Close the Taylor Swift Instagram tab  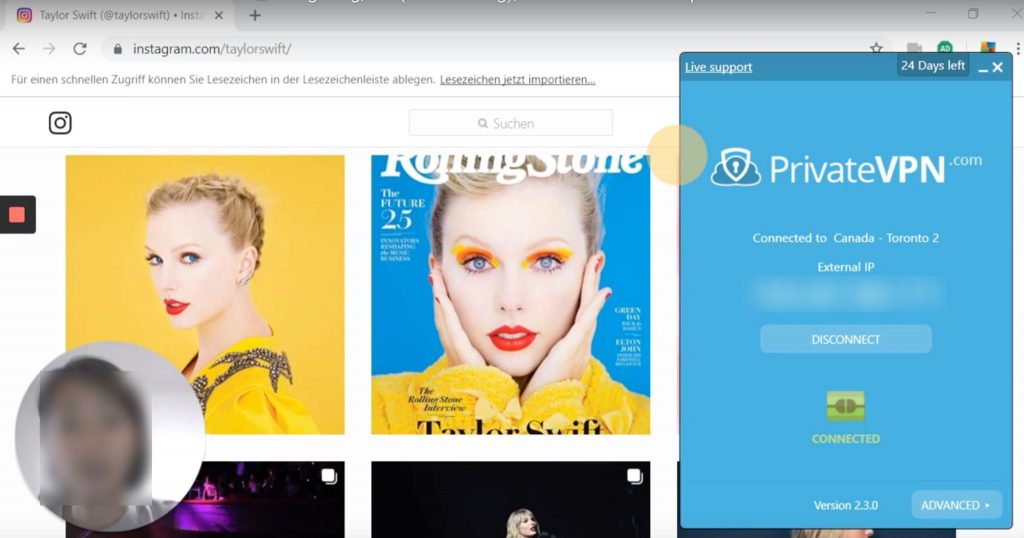tap(219, 15)
